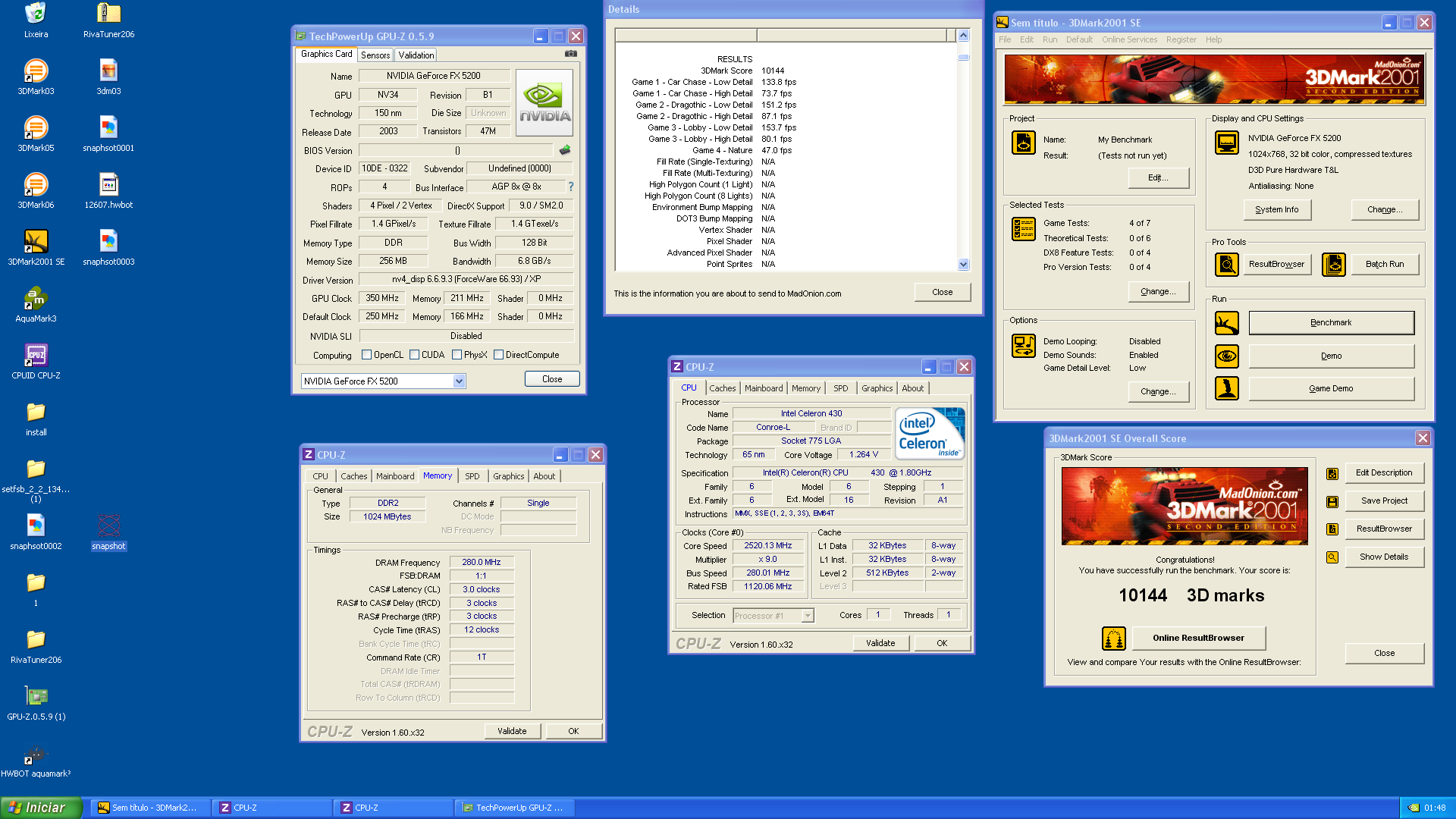Viewport: 1456px width, 819px height.
Task: Open the Caches tab in Celeron CPU-Z window
Action: click(722, 388)
